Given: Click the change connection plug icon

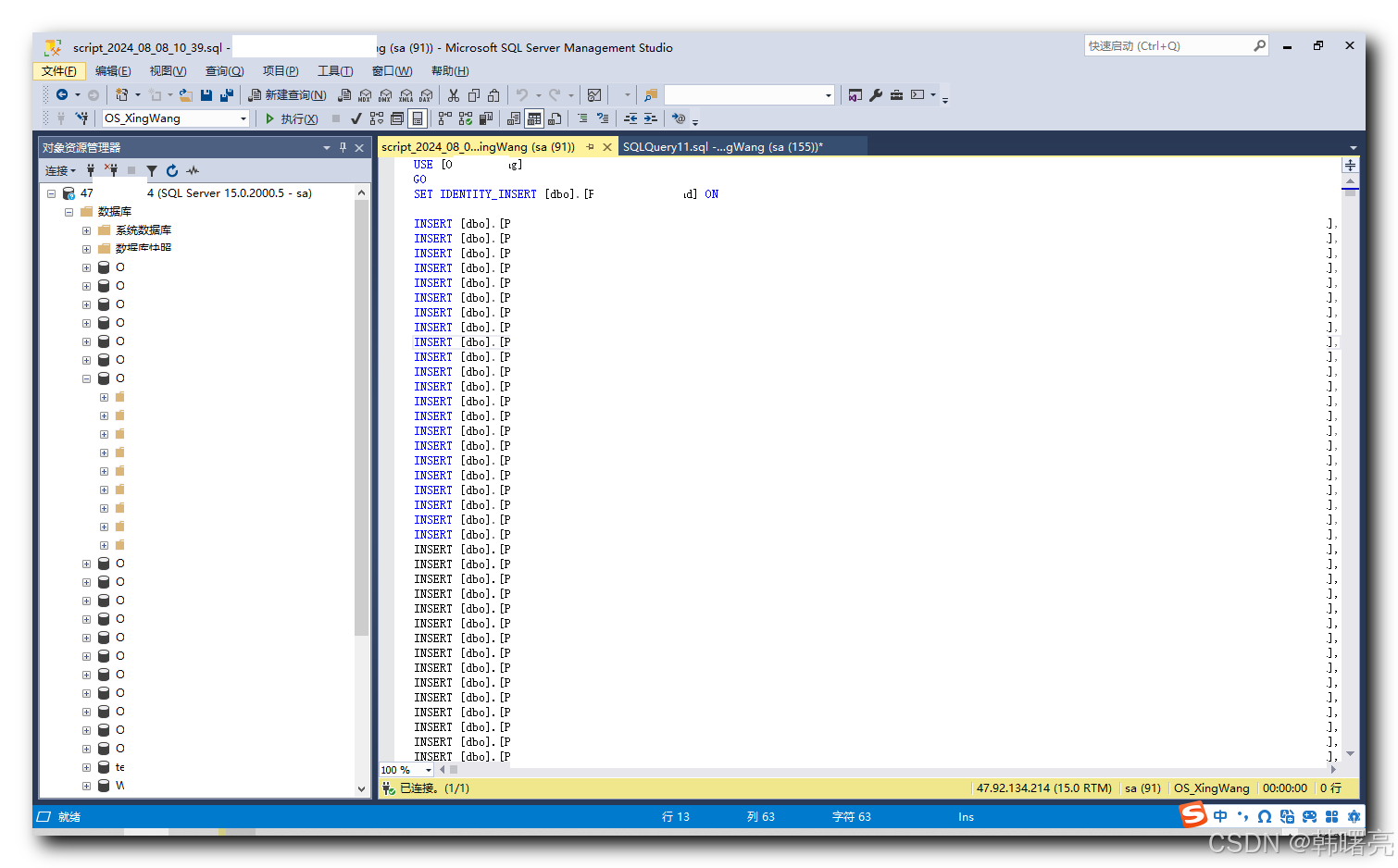Looking at the screenshot, I should click(82, 118).
